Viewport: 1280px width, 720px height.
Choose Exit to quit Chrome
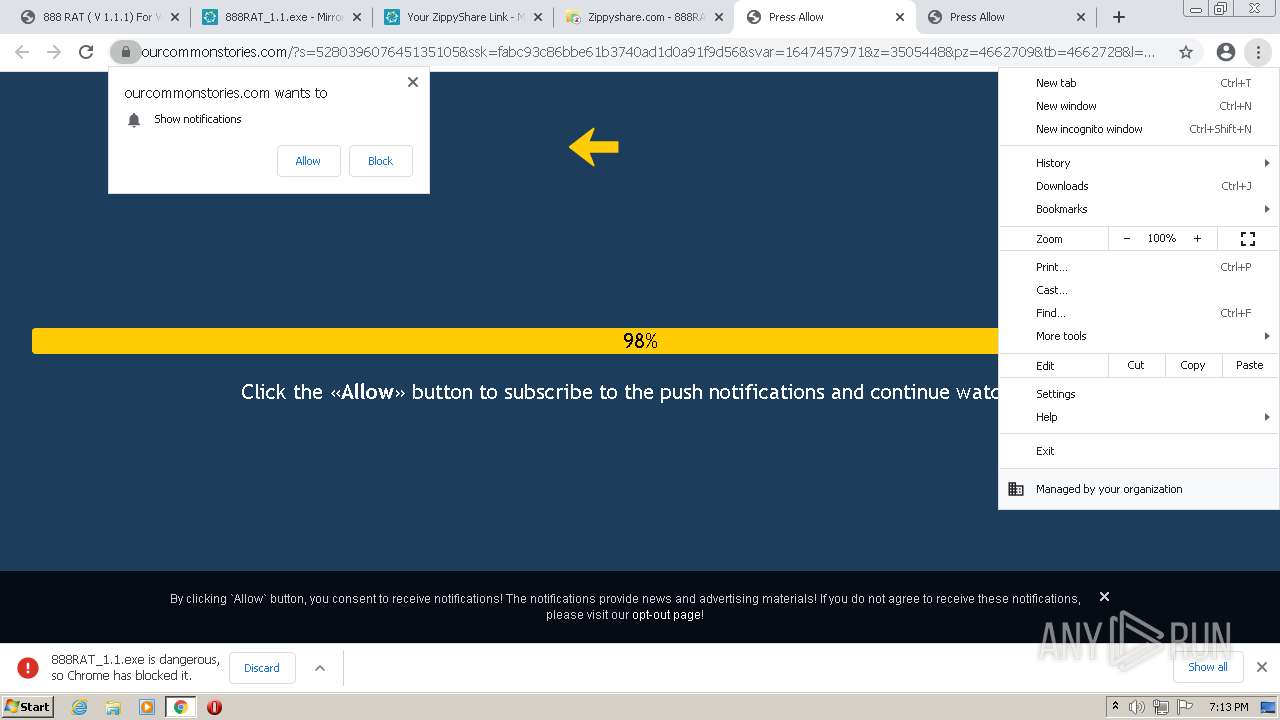pyautogui.click(x=1139, y=451)
